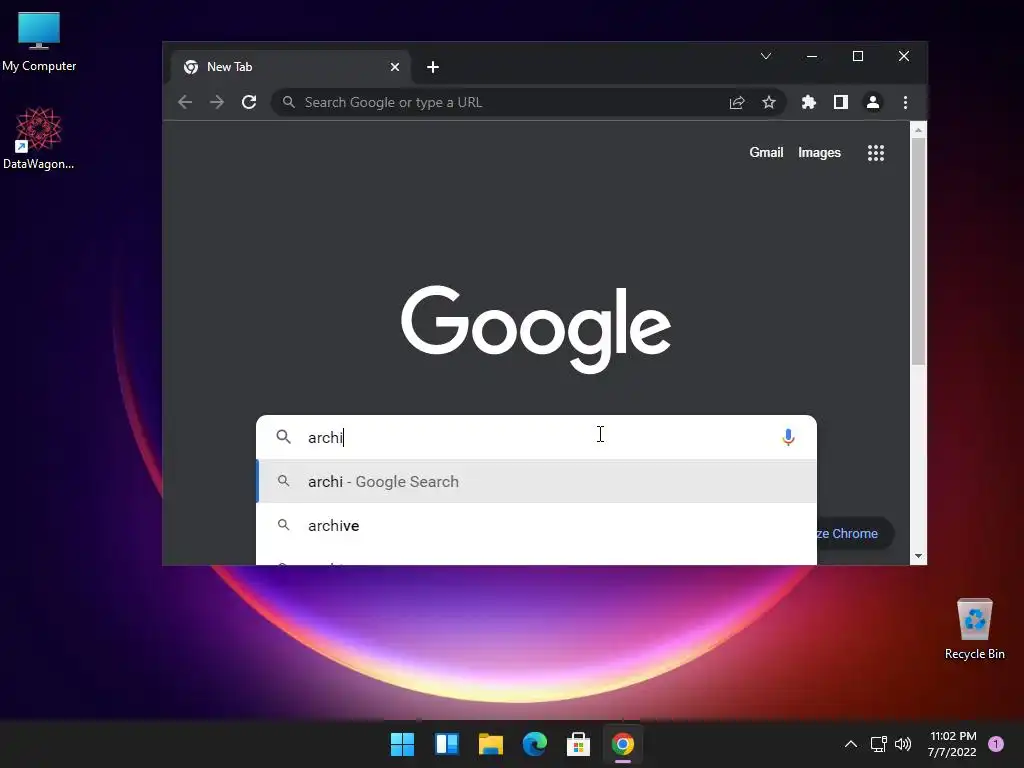Click the Chrome taskbar icon
The height and width of the screenshot is (768, 1024).
pyautogui.click(x=622, y=744)
